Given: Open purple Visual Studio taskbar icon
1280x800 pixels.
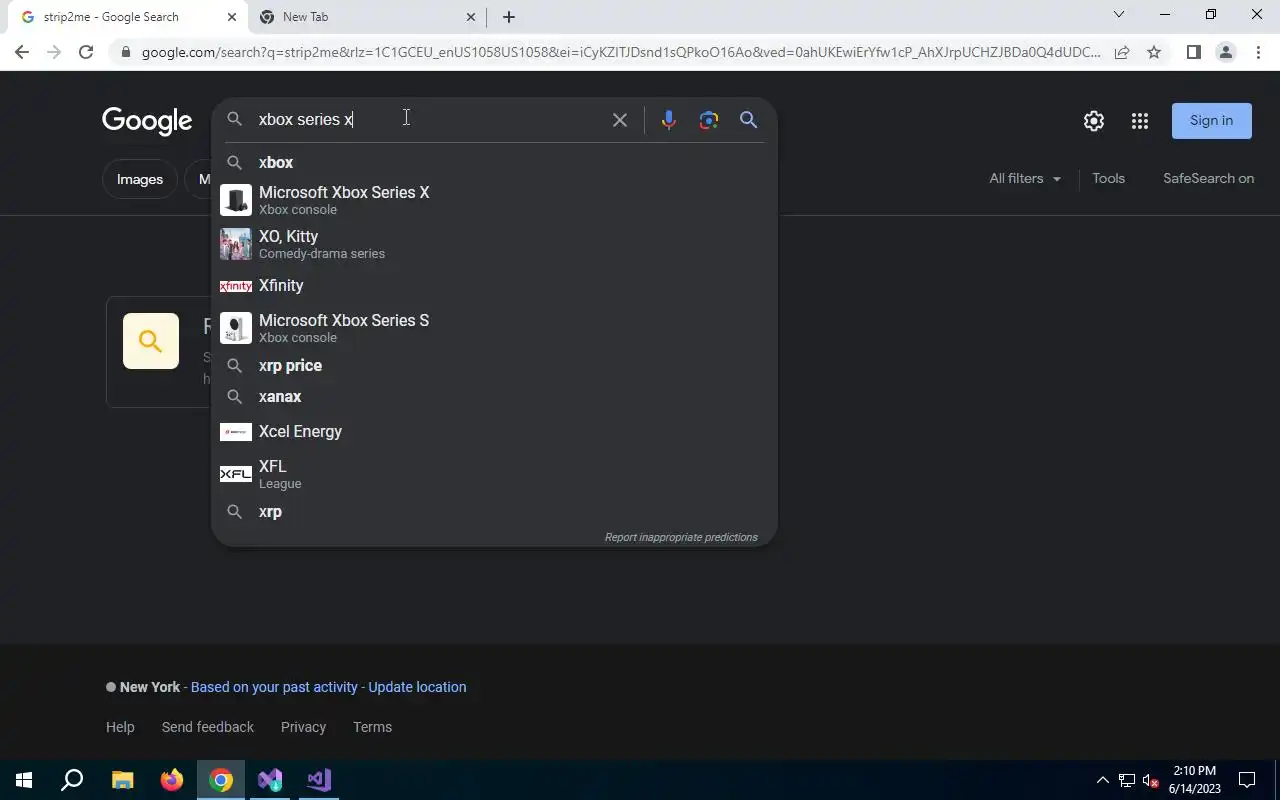Looking at the screenshot, I should [319, 780].
